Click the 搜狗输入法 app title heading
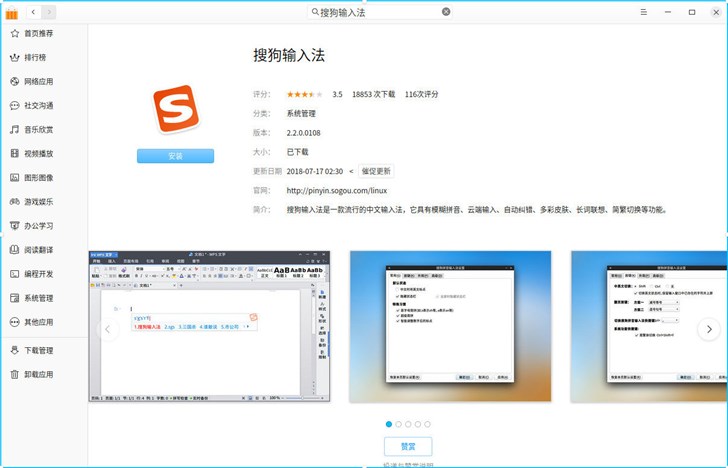This screenshot has height=468, width=728. tap(289, 55)
